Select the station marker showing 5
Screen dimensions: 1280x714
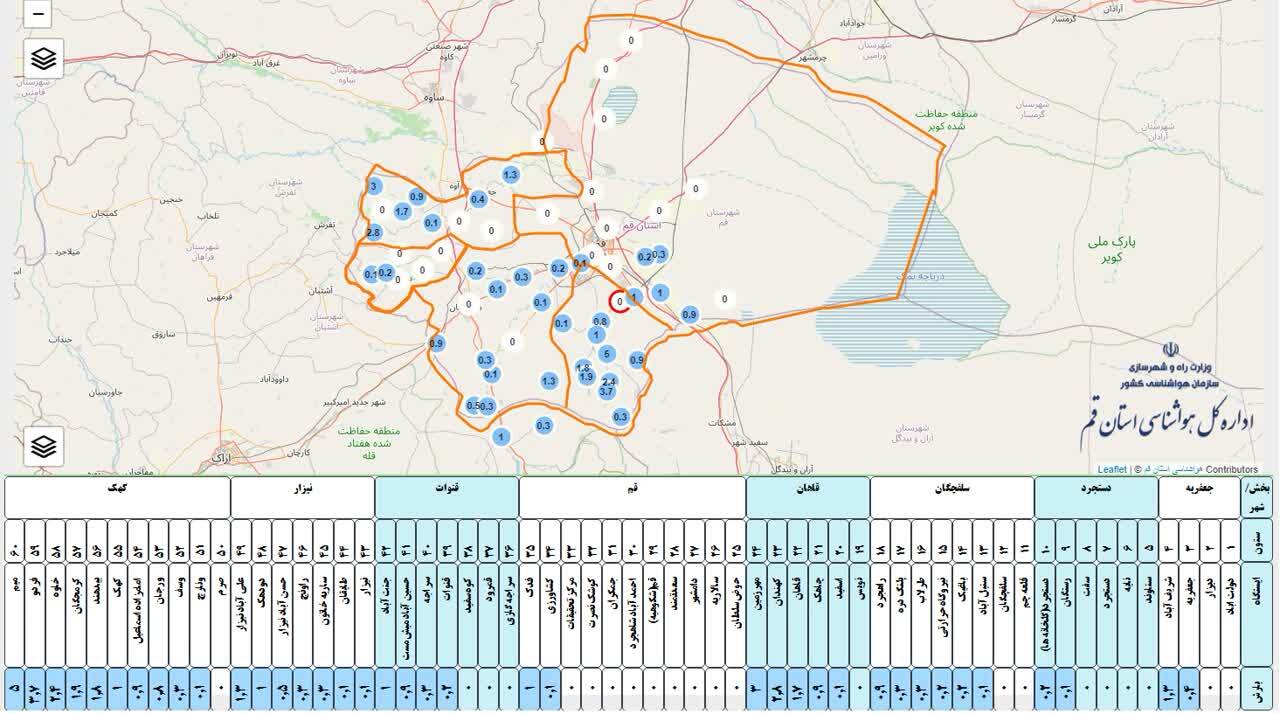tap(606, 353)
